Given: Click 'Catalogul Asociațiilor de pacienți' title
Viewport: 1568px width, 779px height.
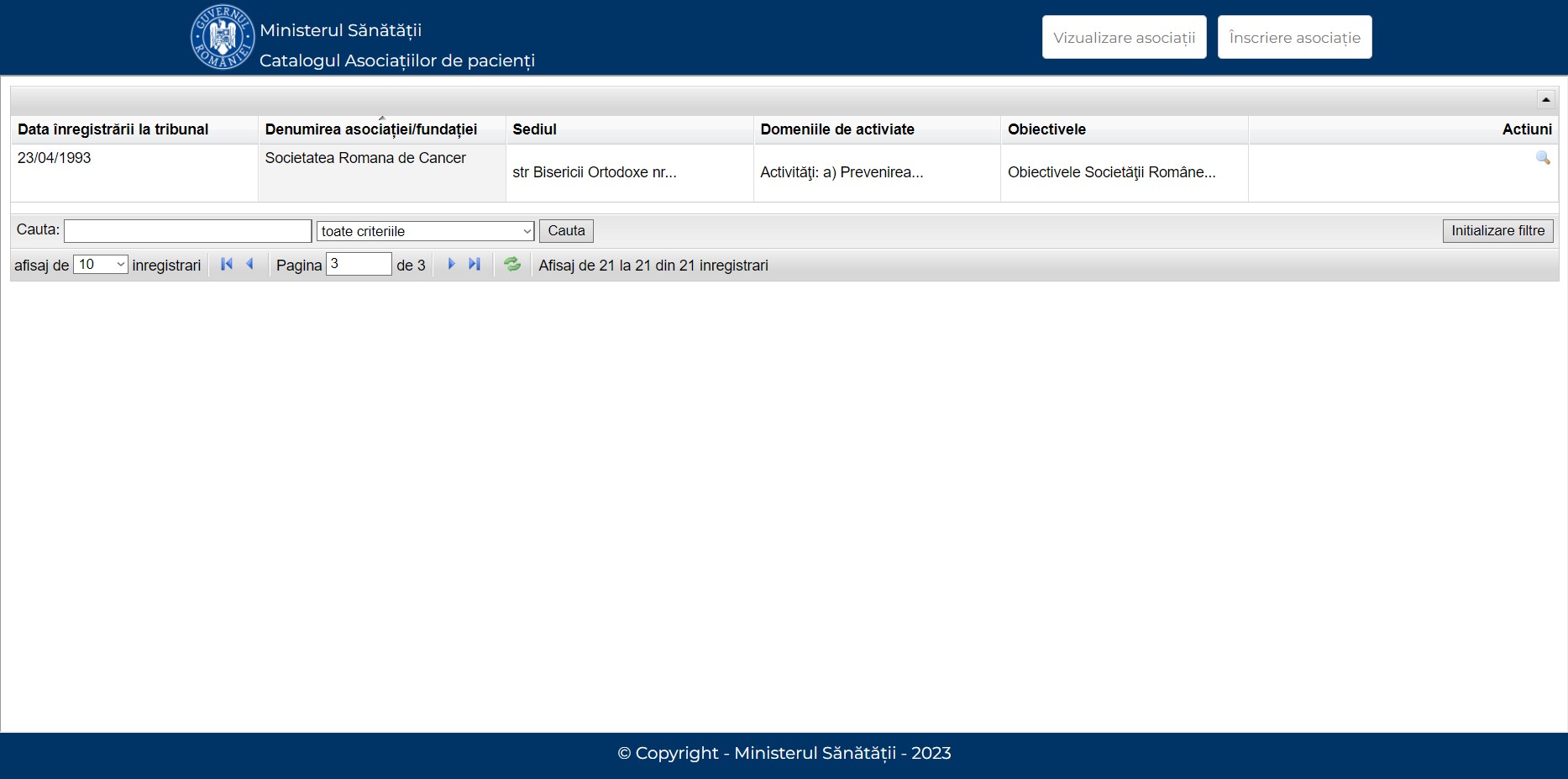Looking at the screenshot, I should [x=397, y=61].
